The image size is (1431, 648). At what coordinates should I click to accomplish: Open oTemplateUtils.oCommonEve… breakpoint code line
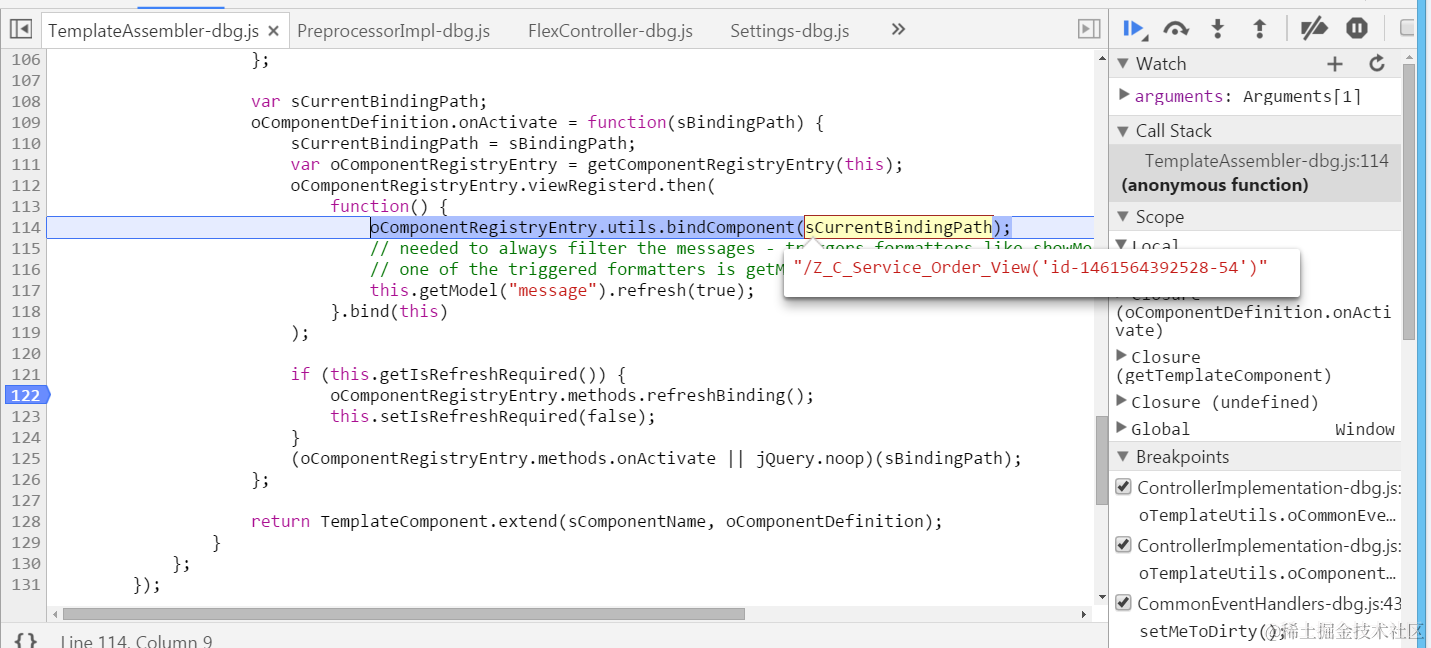click(1268, 516)
